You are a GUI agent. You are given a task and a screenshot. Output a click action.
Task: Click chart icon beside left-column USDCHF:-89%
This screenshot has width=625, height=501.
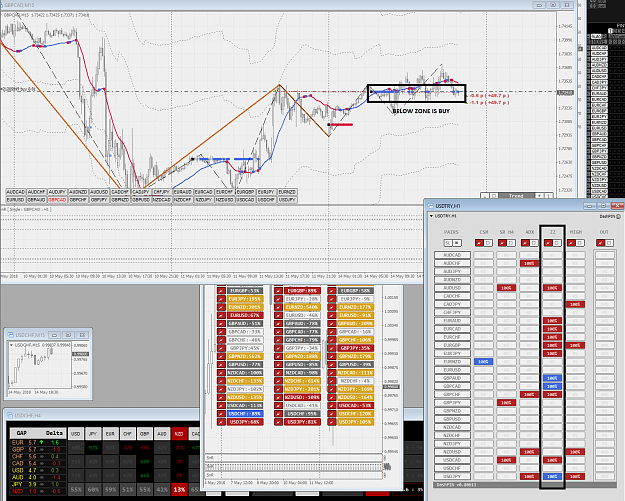tap(221, 414)
